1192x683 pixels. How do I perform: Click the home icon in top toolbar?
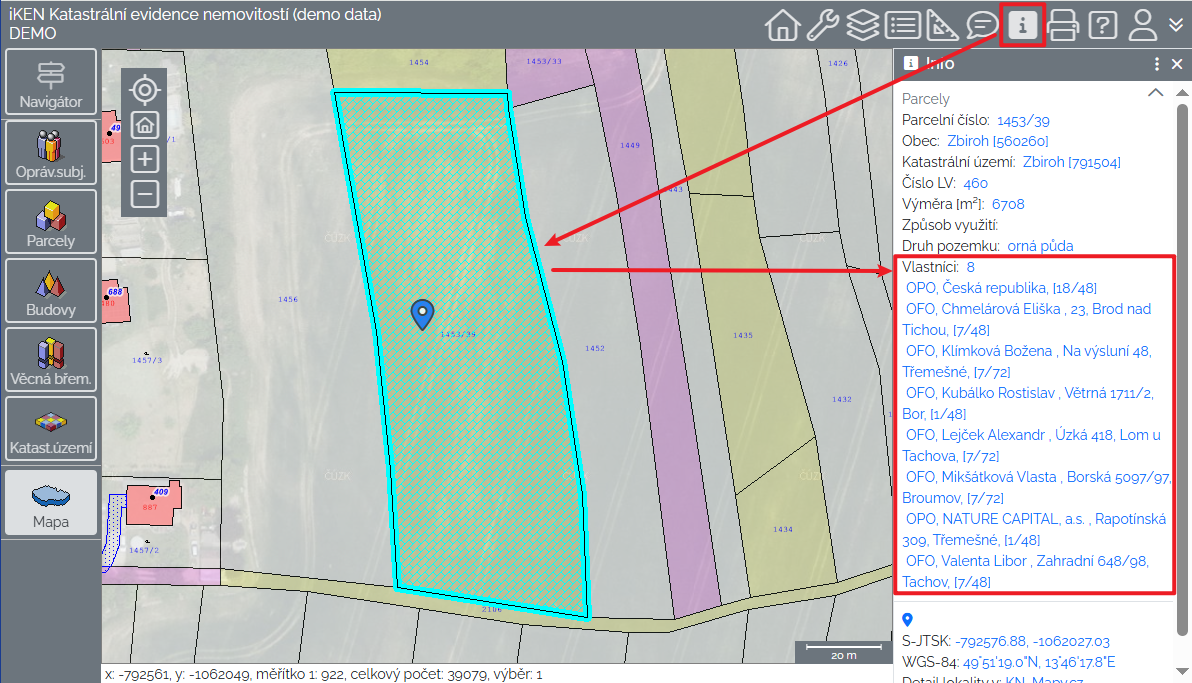point(783,25)
